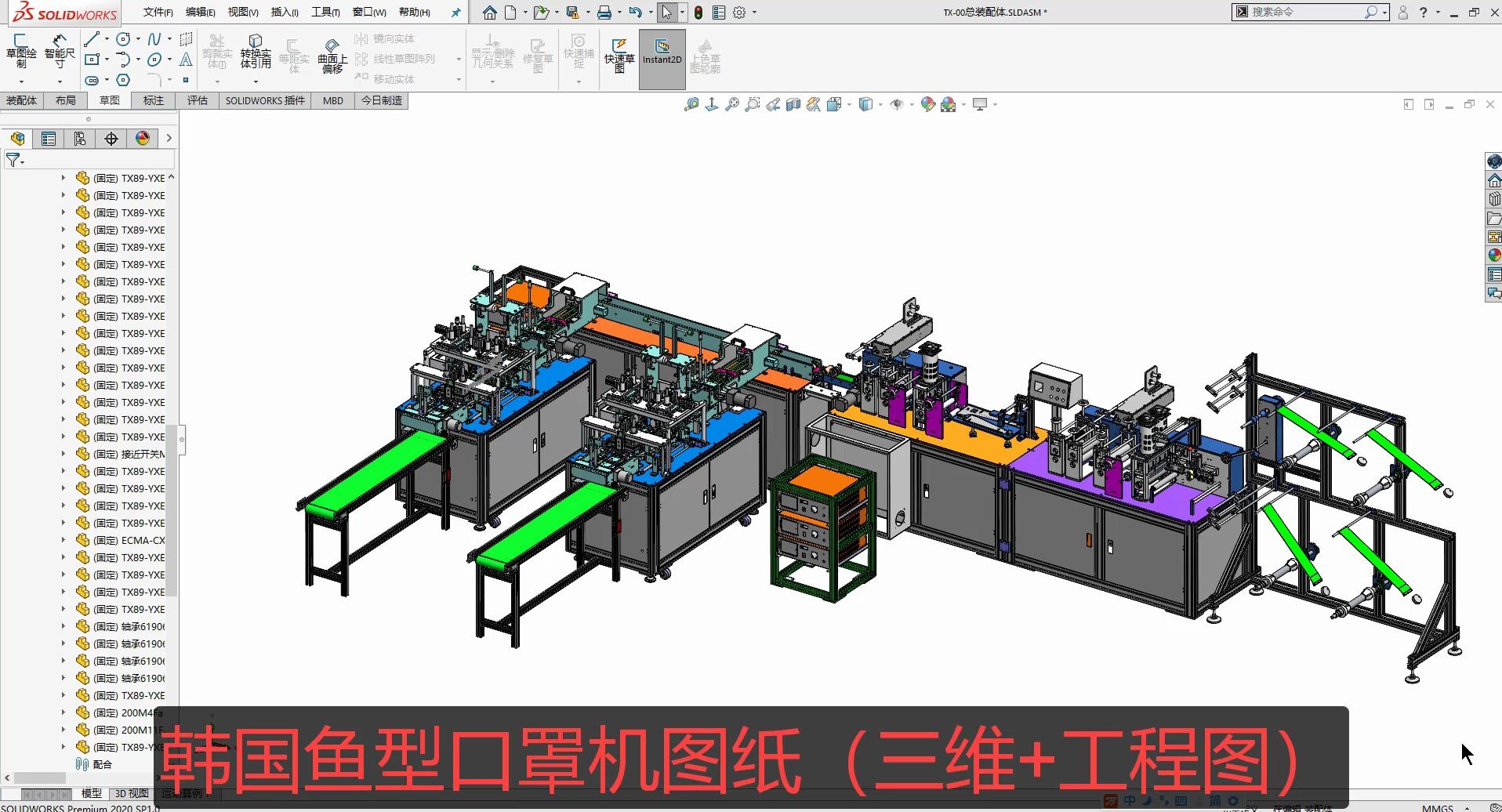Screen dimensions: 1502x812
Task: Toggle the Select cursor tool
Action: [666, 13]
